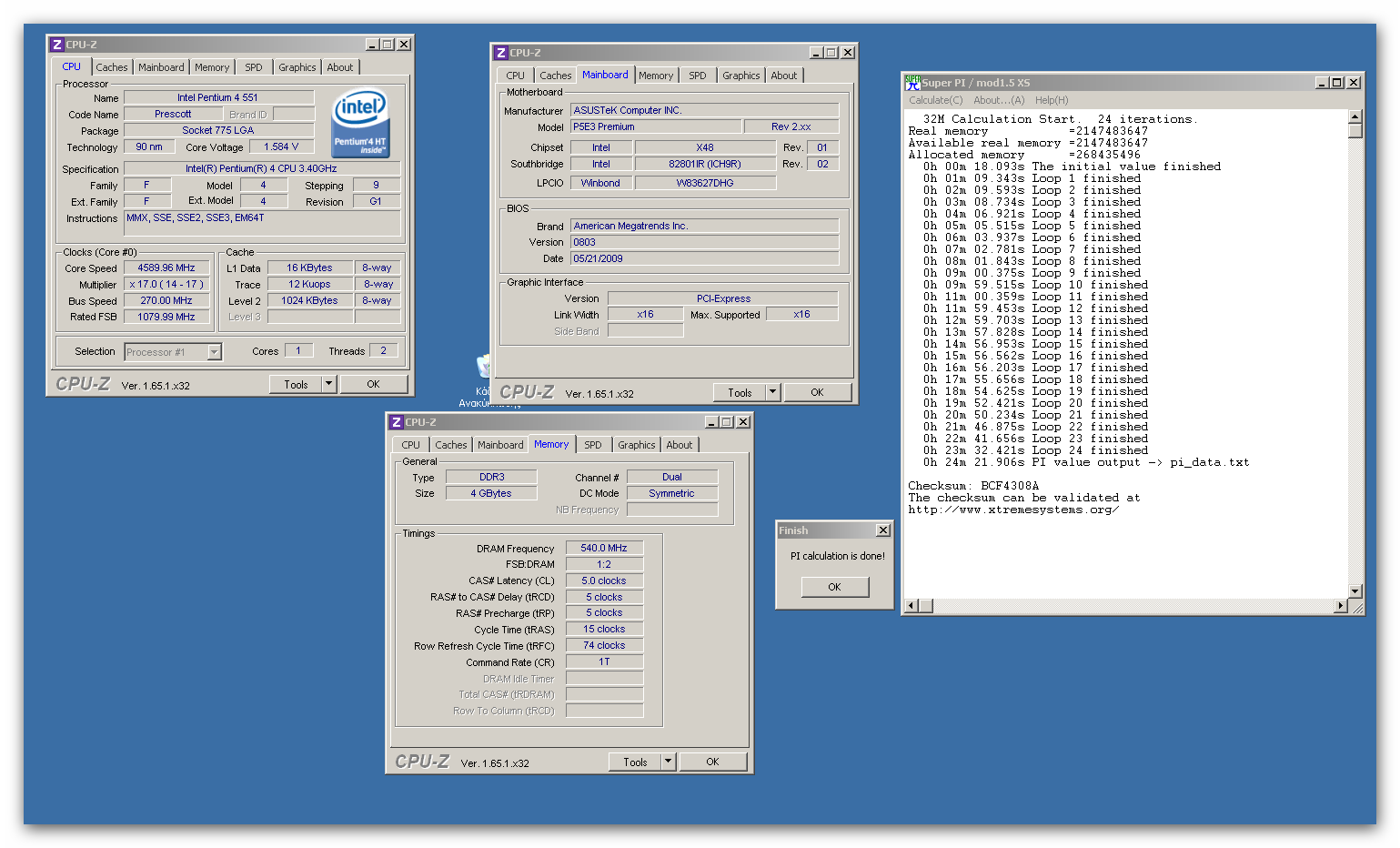
Task: Click the processor name field Intel Pentium 4 551
Action: pyautogui.click(x=218, y=97)
